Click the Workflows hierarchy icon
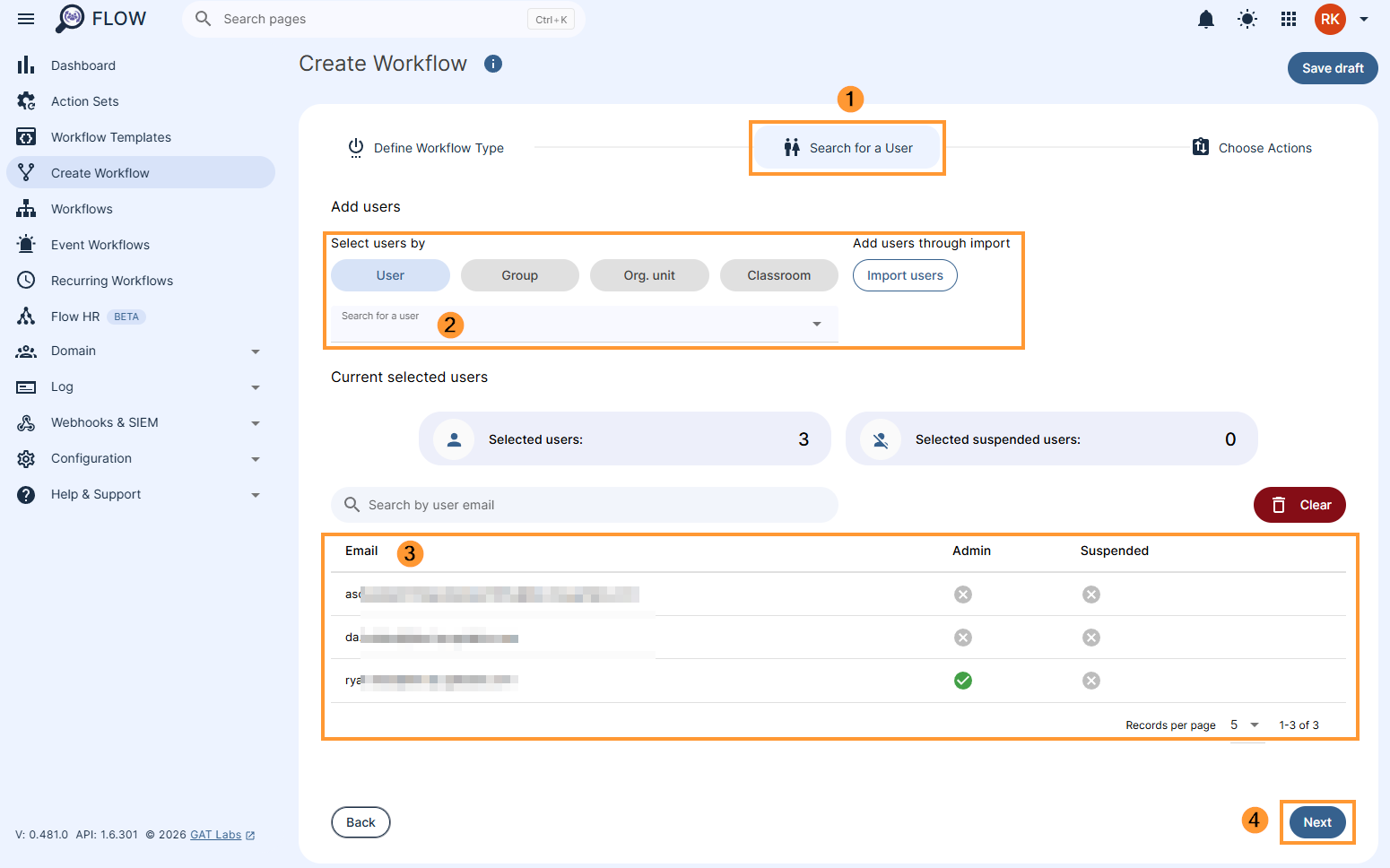 [x=26, y=209]
